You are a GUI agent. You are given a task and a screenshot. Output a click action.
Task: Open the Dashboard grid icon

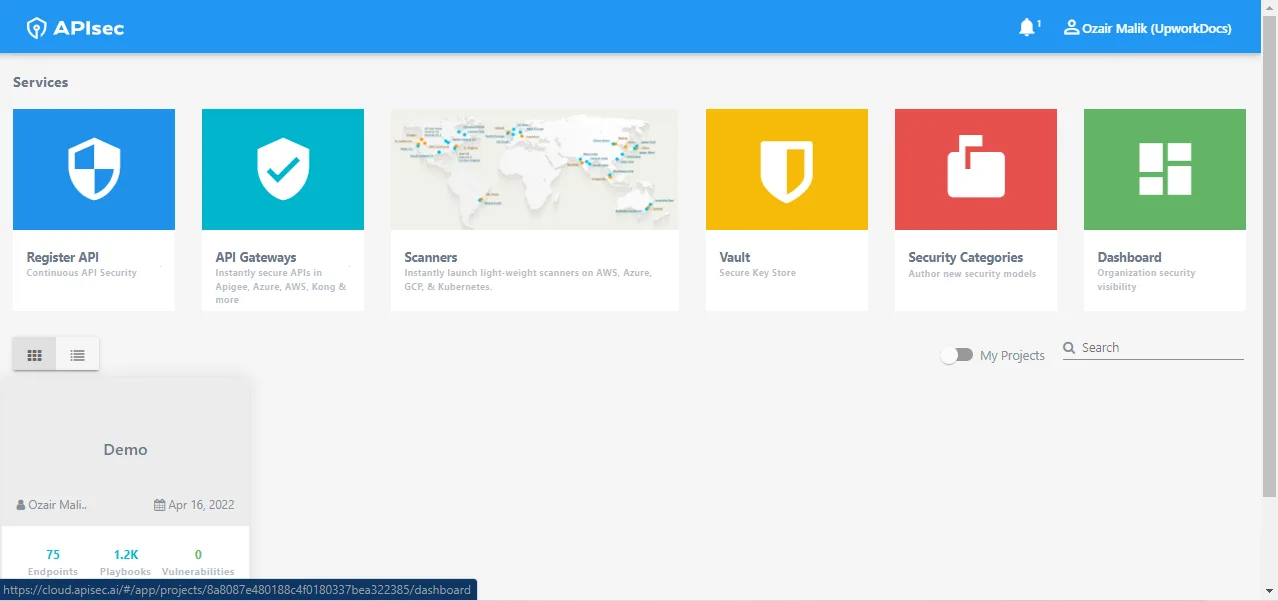(x=1163, y=168)
